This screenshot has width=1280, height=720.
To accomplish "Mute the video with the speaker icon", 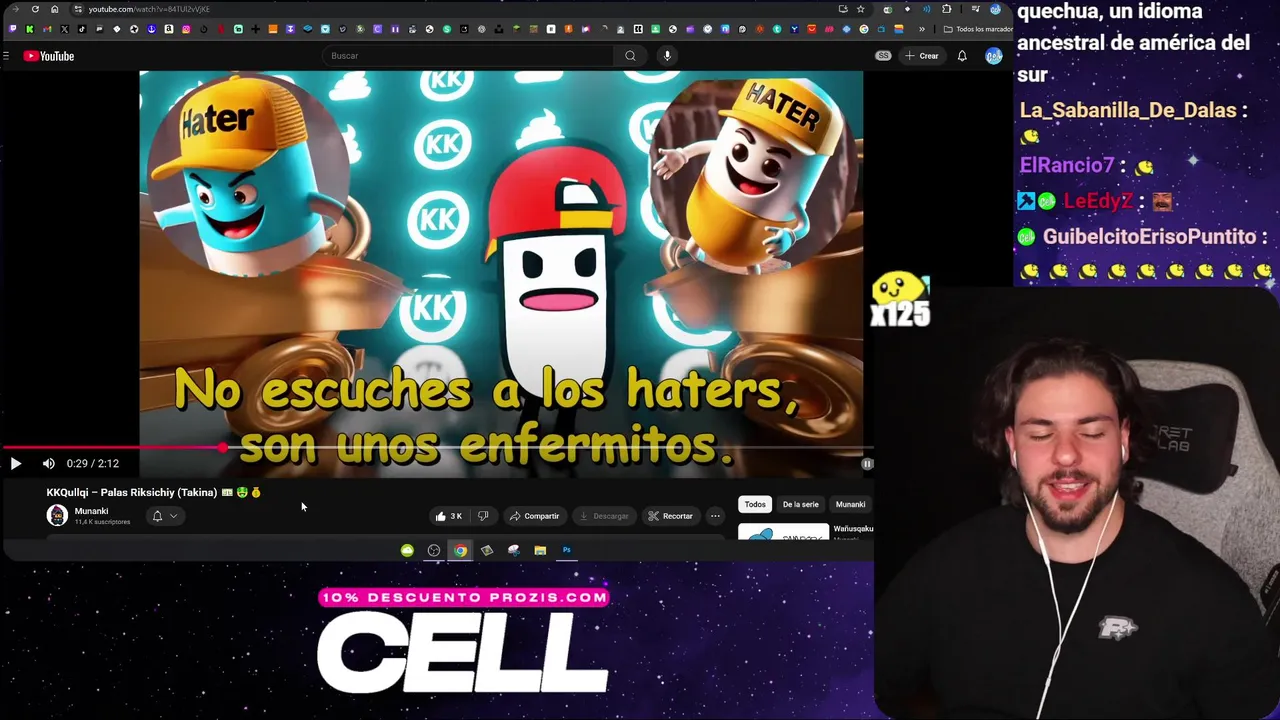I will [x=48, y=463].
